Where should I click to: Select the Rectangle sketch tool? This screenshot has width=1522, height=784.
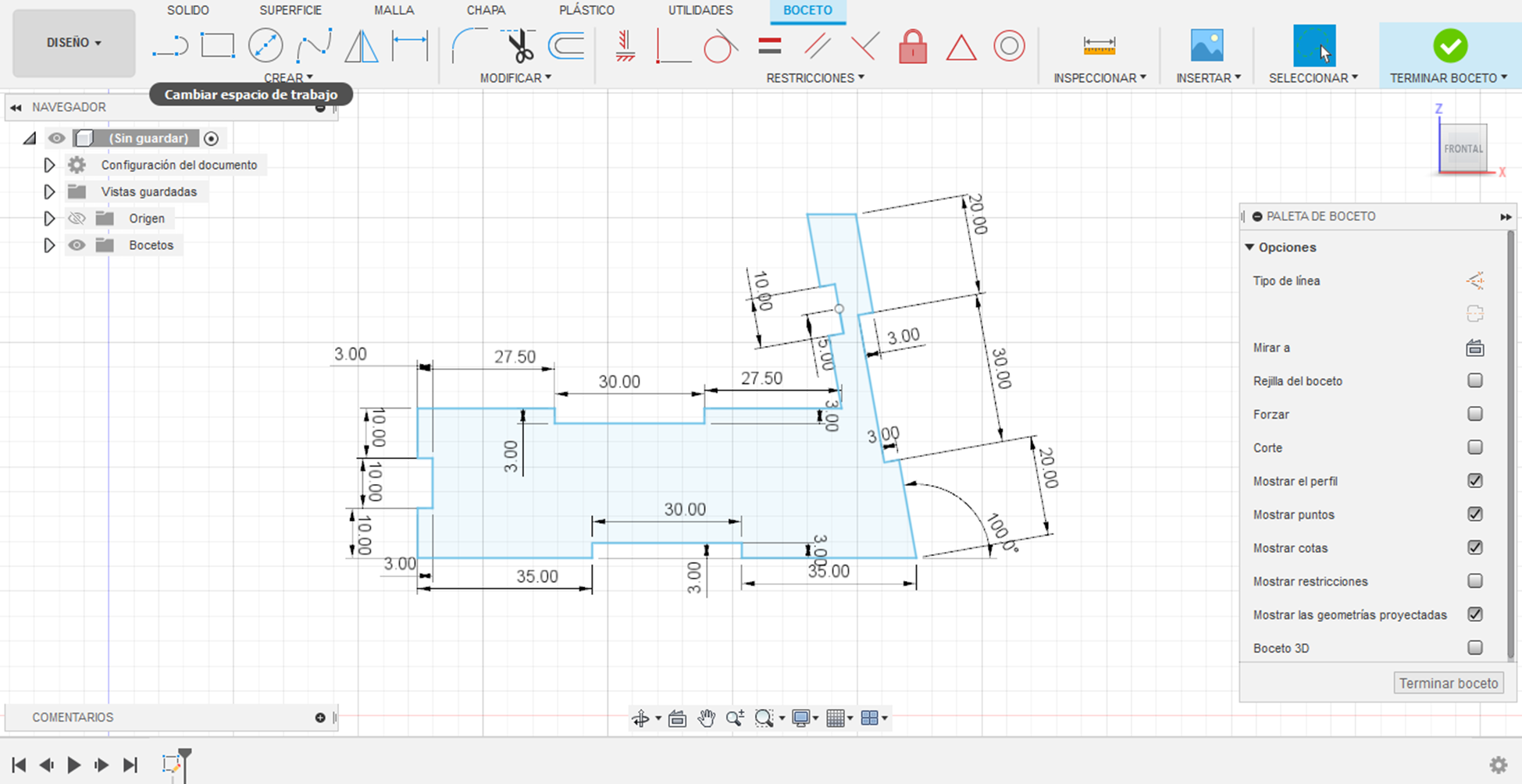point(217,45)
